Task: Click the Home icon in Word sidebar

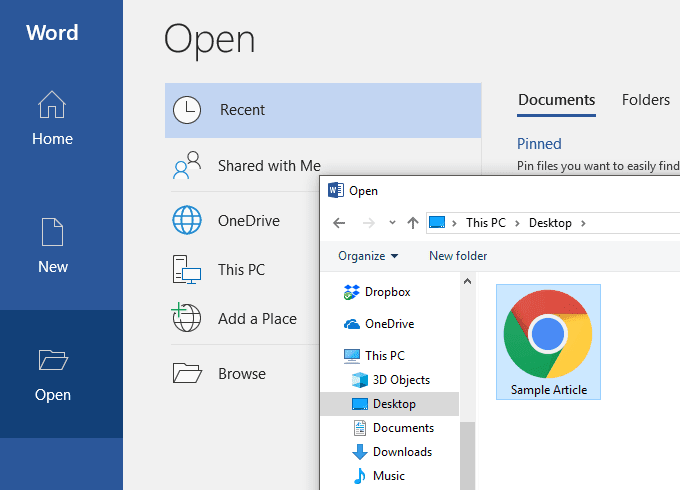Action: (52, 105)
